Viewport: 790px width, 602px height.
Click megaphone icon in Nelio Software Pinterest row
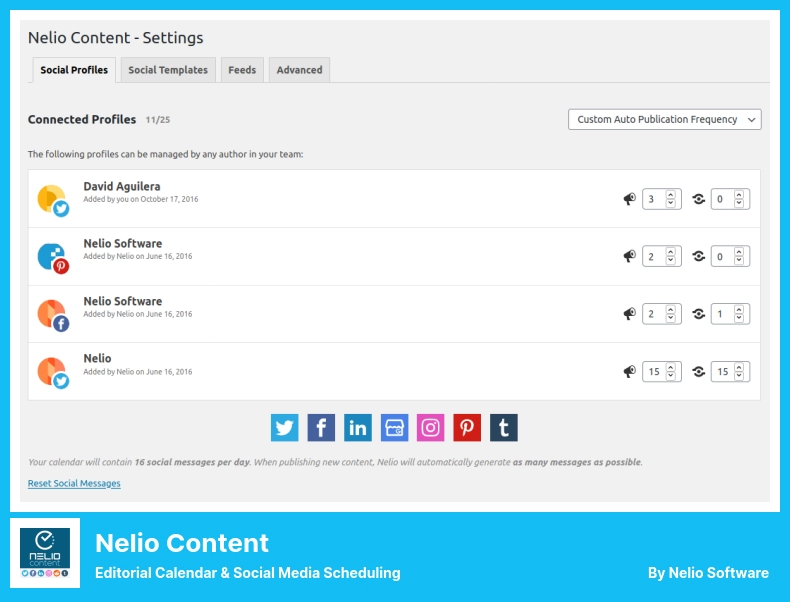(x=629, y=256)
